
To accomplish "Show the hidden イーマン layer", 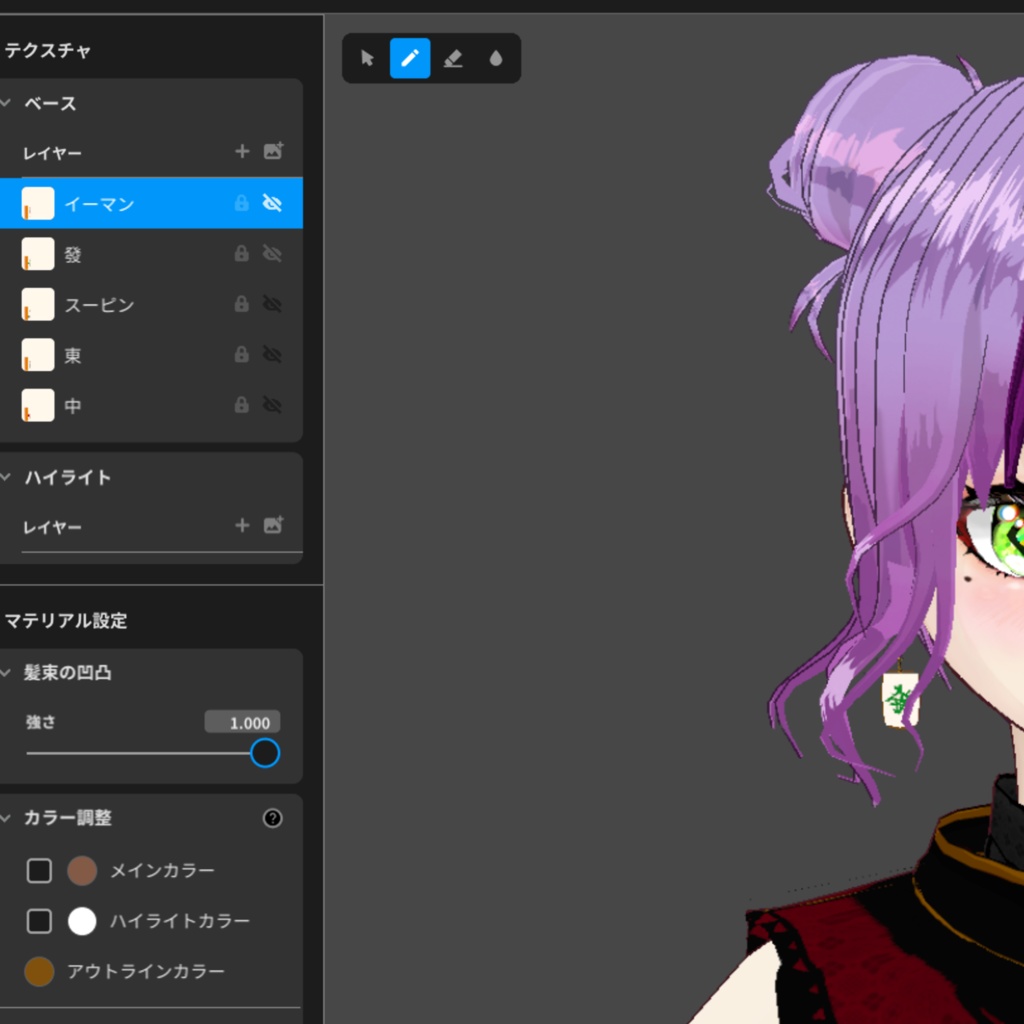I will (x=272, y=202).
